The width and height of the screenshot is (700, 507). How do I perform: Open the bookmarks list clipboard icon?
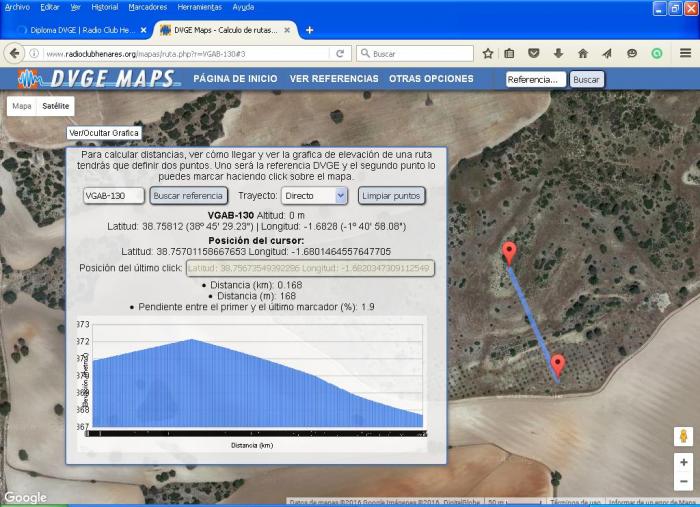coord(509,54)
